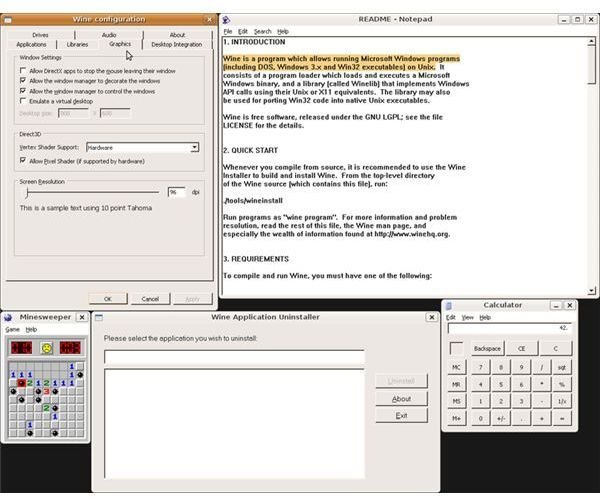The image size is (600, 498).
Task: Click the Notepad title bar app icon
Action: [226, 20]
